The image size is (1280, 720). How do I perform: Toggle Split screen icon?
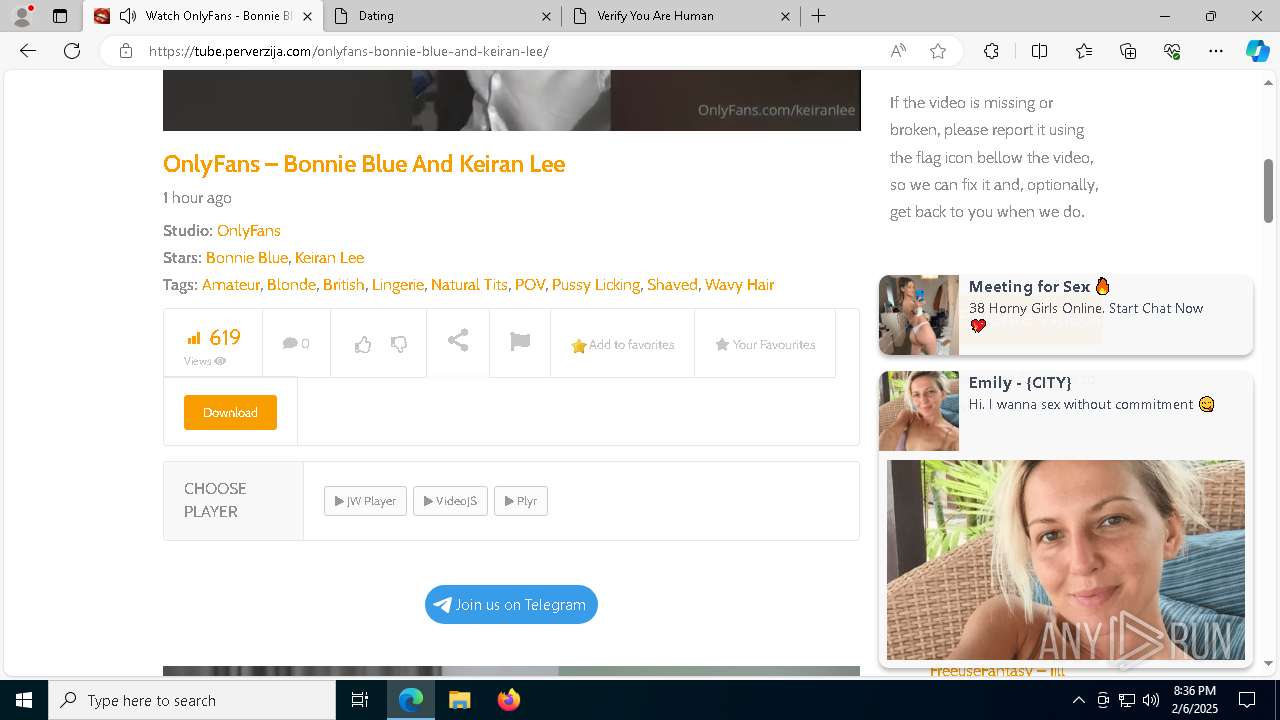coord(1039,51)
